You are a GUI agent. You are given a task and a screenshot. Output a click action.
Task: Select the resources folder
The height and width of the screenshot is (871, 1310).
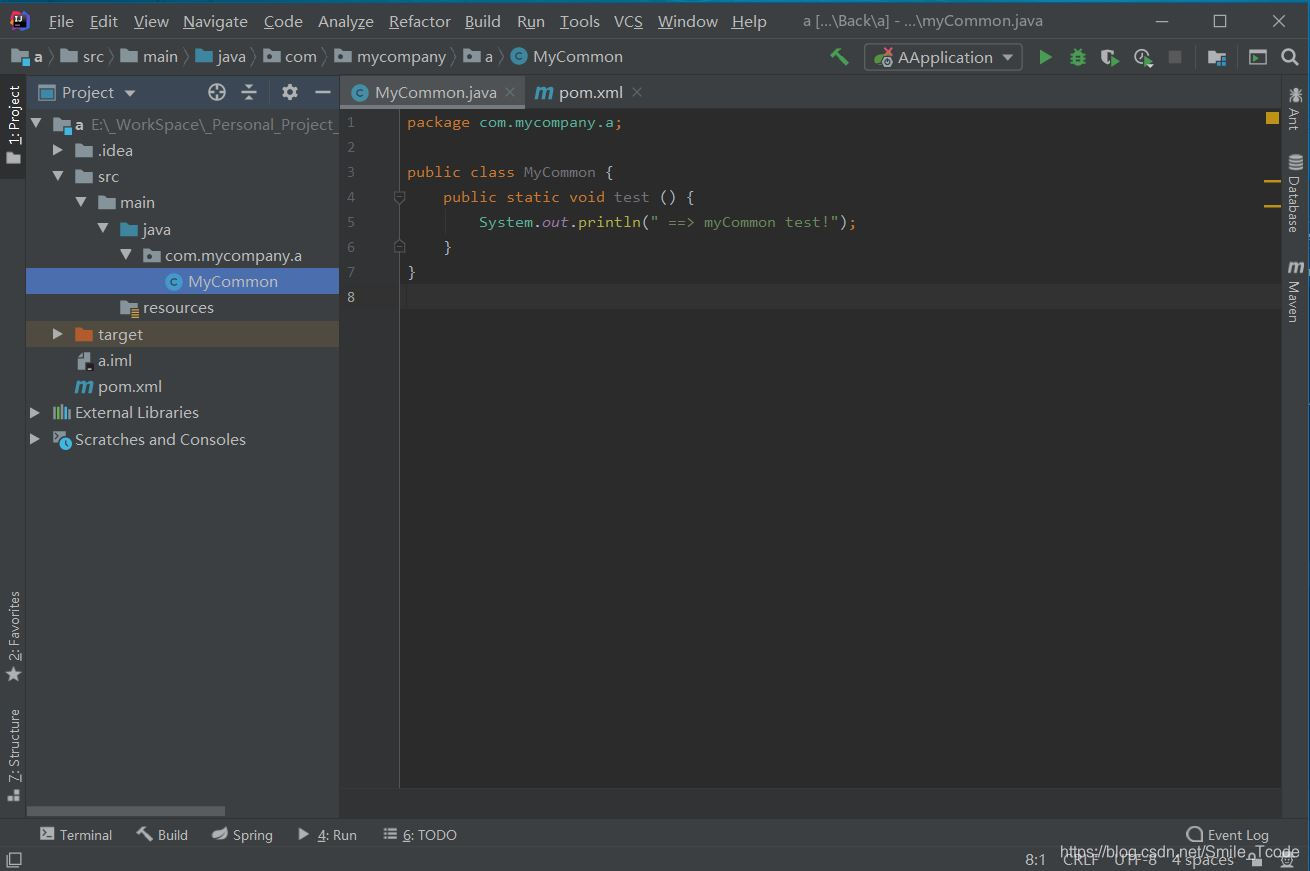click(x=178, y=307)
